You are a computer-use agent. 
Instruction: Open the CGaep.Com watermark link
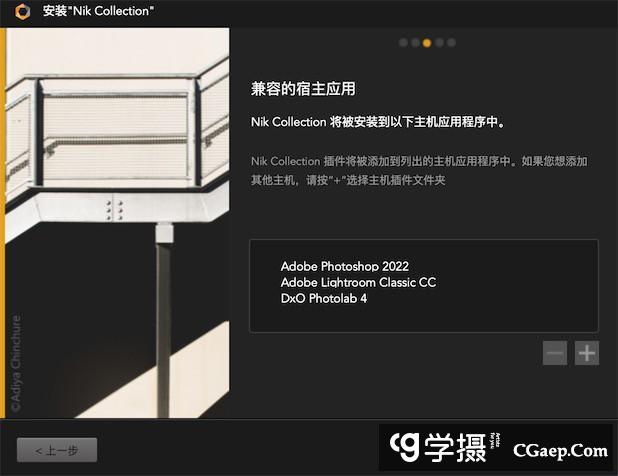point(560,450)
